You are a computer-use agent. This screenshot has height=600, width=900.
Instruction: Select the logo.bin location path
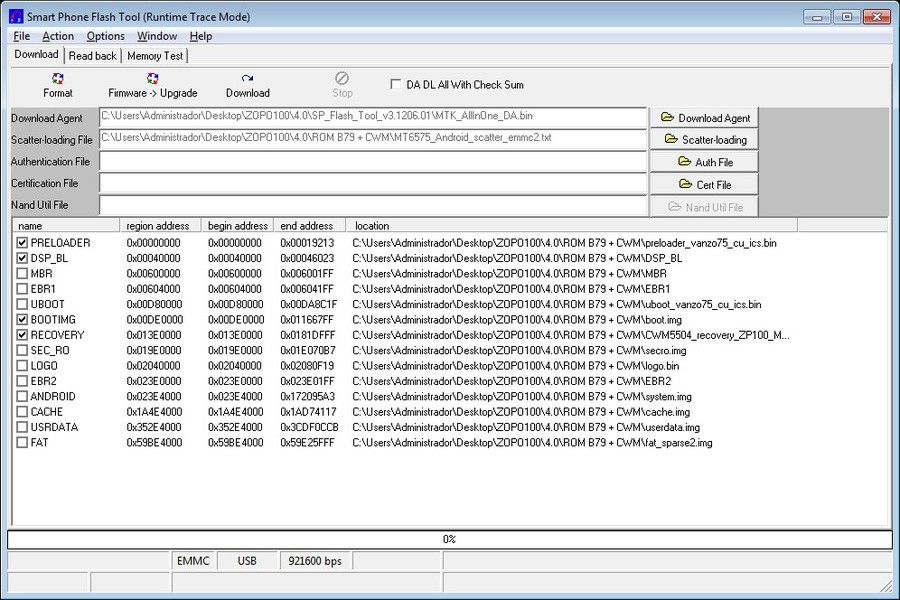click(515, 366)
